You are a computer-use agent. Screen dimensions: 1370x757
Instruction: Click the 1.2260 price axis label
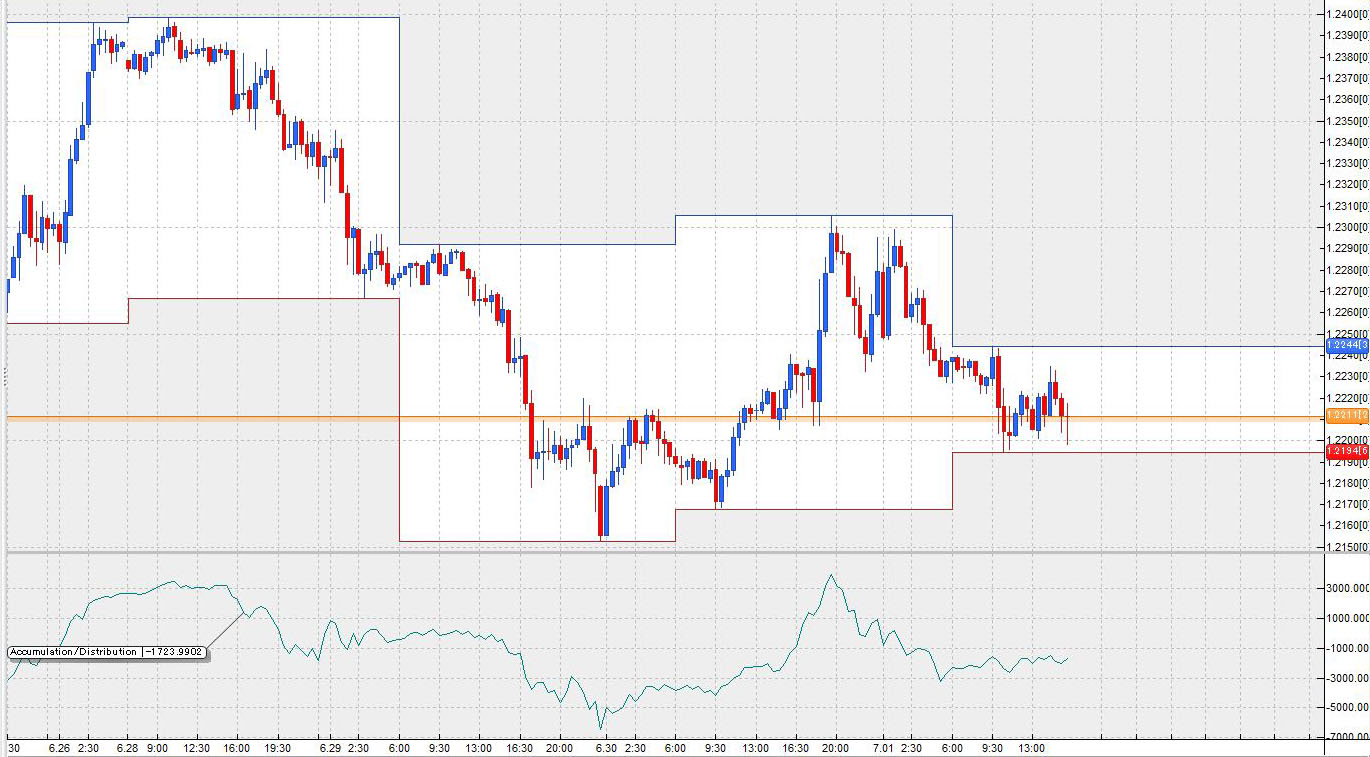(x=1347, y=312)
